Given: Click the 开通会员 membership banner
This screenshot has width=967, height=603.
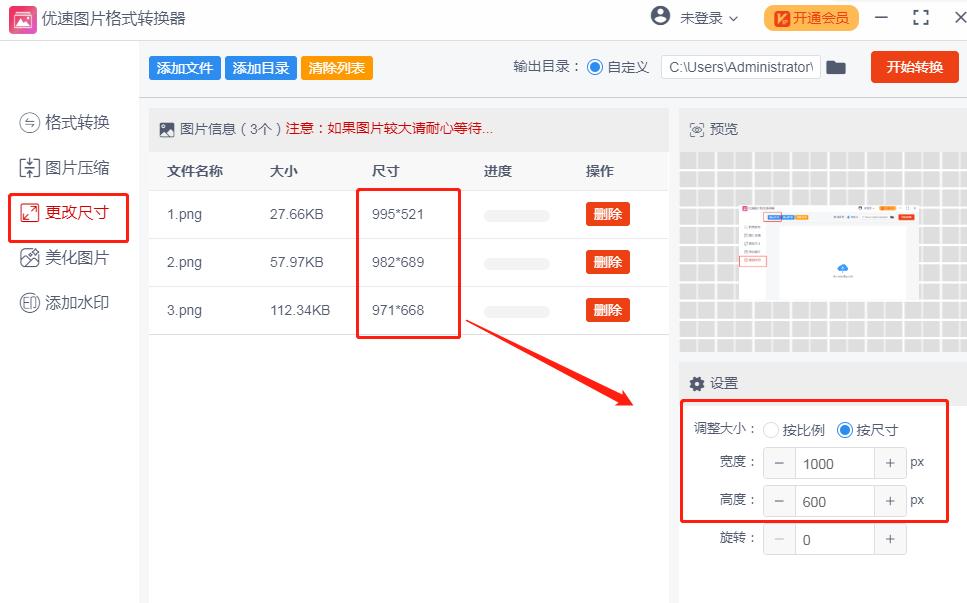Looking at the screenshot, I should 810,17.
